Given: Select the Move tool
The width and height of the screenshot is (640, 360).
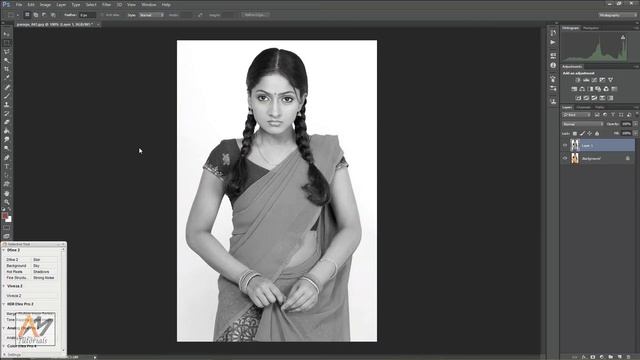Looking at the screenshot, I should pyautogui.click(x=7, y=34).
